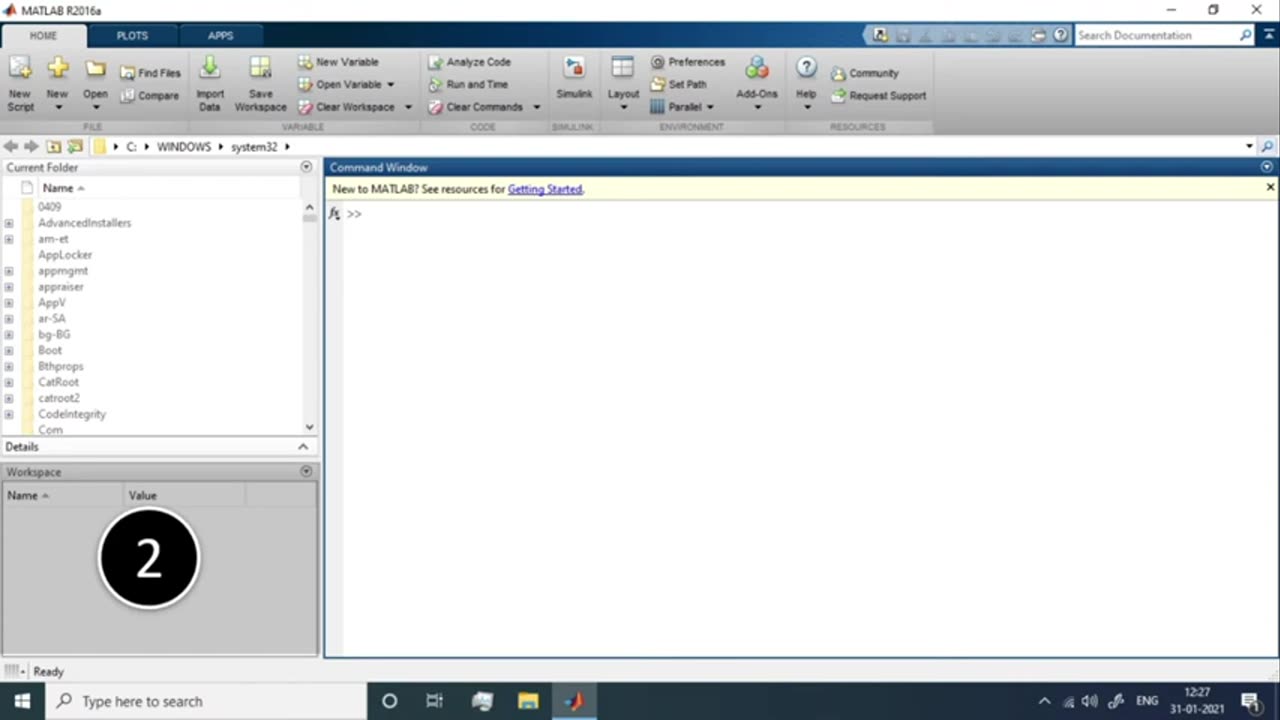Screen dimensions: 1280x720
Task: Click Set Path
Action: (x=679, y=85)
